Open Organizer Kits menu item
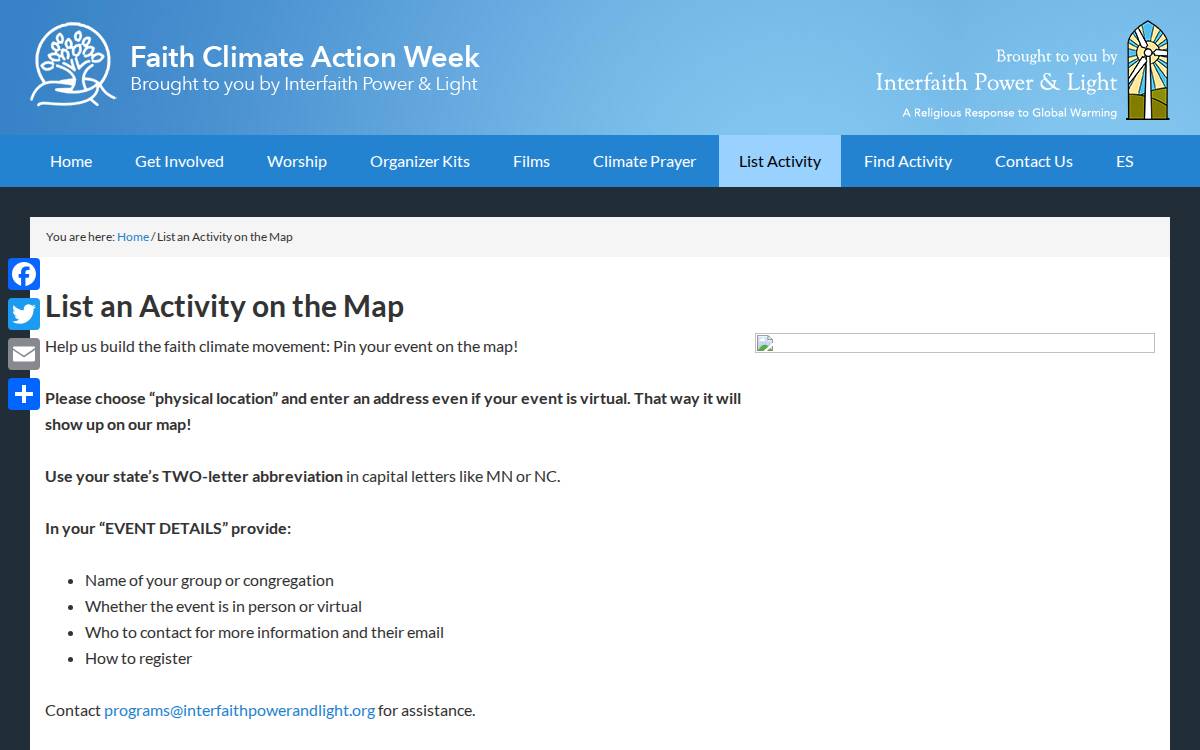Viewport: 1200px width, 750px height. click(420, 161)
